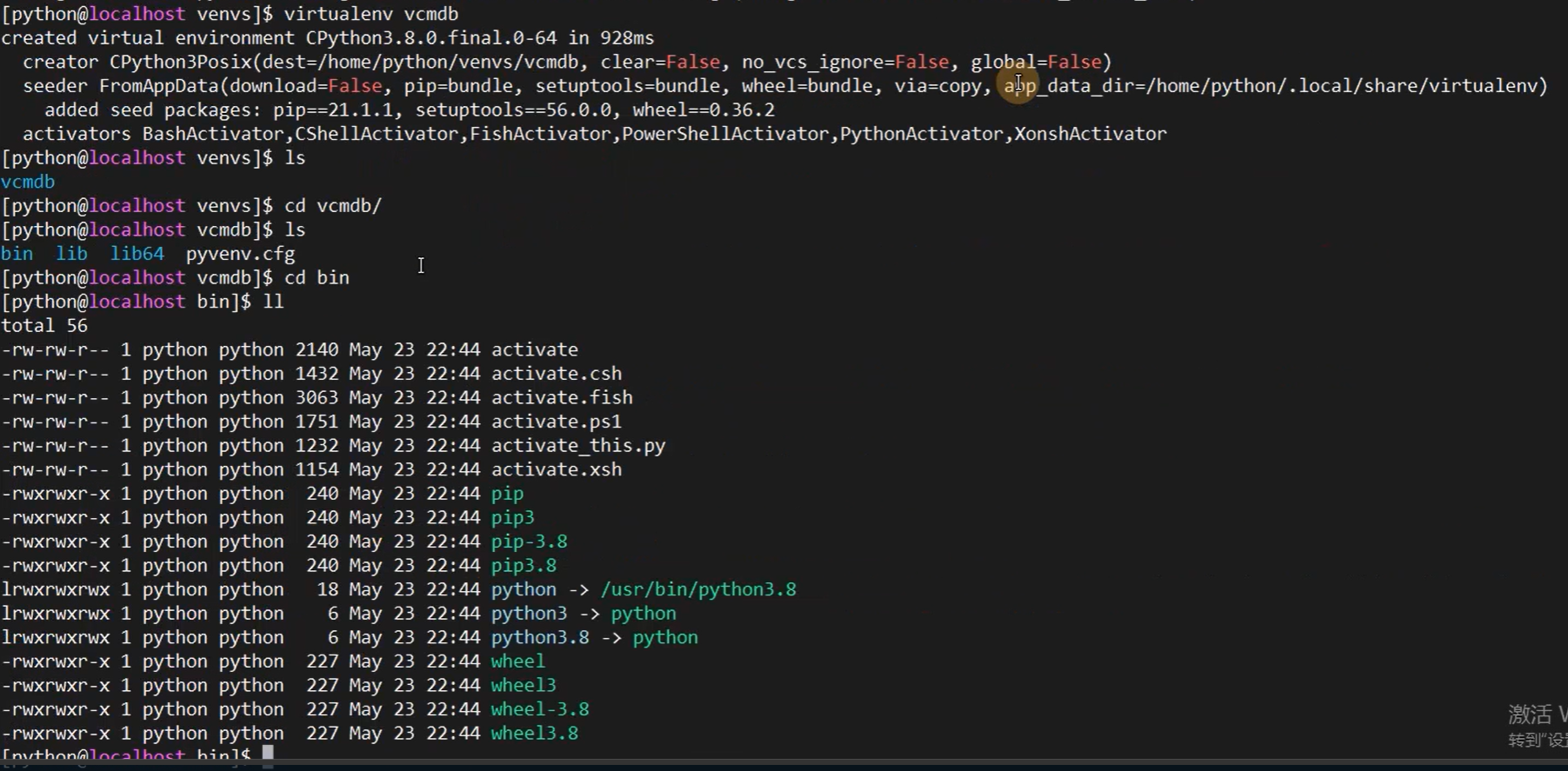
Task: Click the XonshActivator text in activators line
Action: pos(1090,134)
